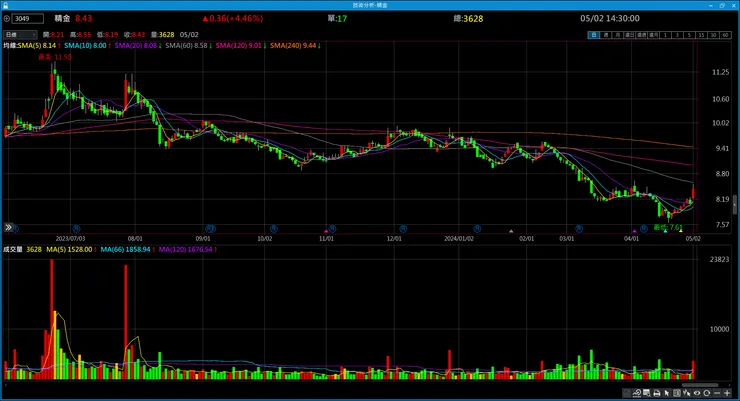Screen dimensions: 740x401
Task: Select the trend line drawing tool icon
Action: coord(637,393)
